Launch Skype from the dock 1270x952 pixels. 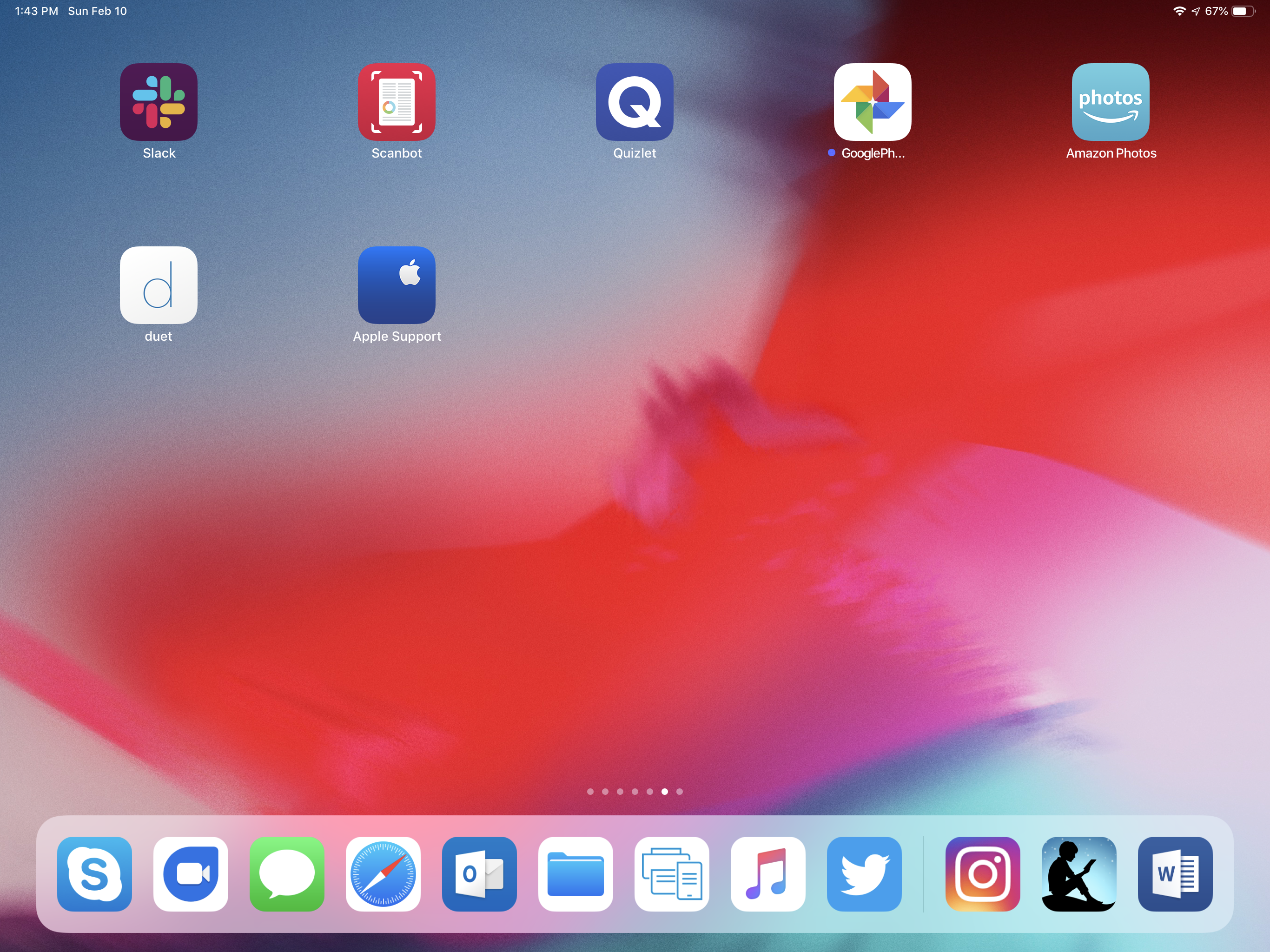coord(95,873)
